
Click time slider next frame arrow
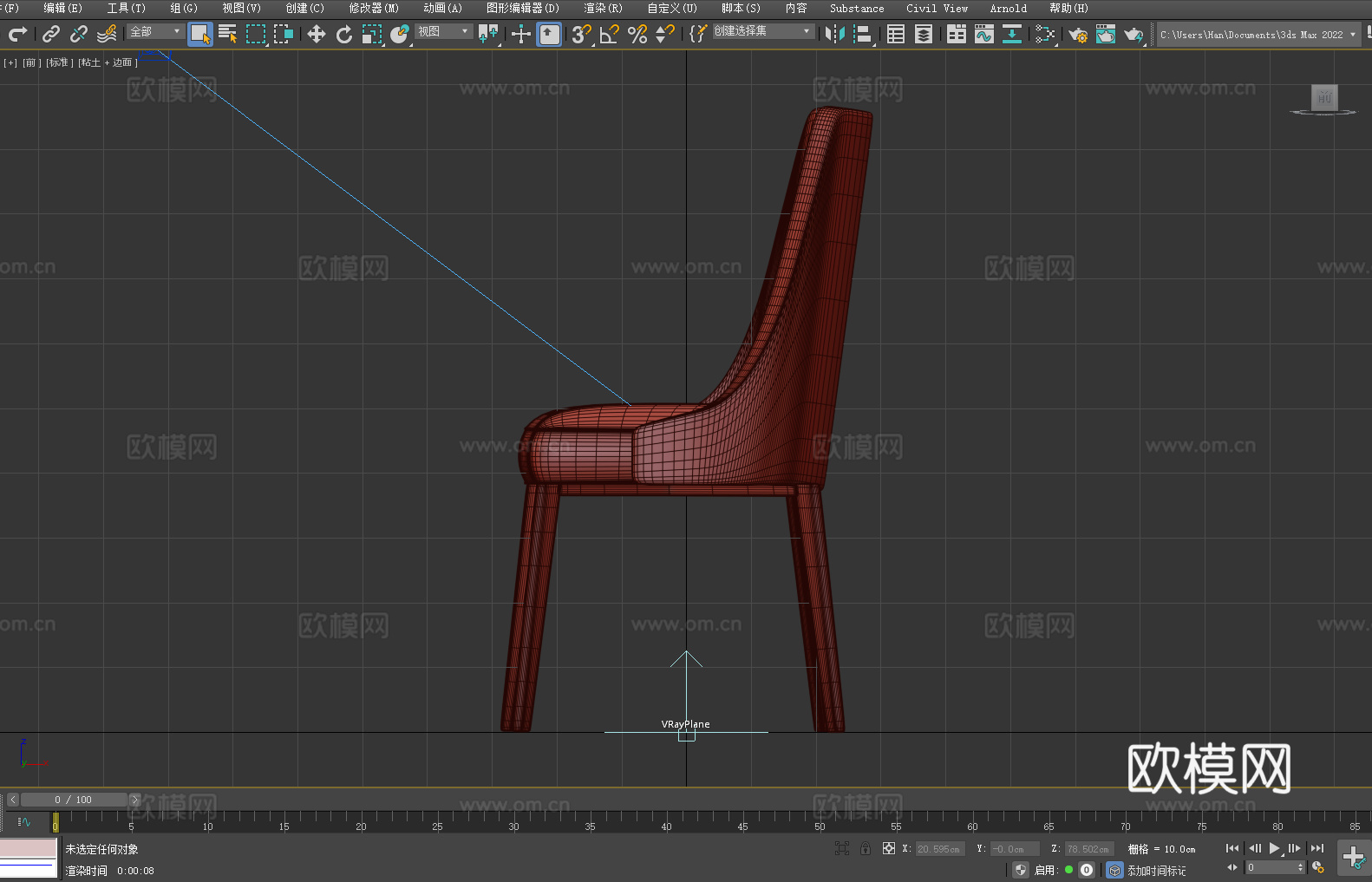tap(134, 800)
